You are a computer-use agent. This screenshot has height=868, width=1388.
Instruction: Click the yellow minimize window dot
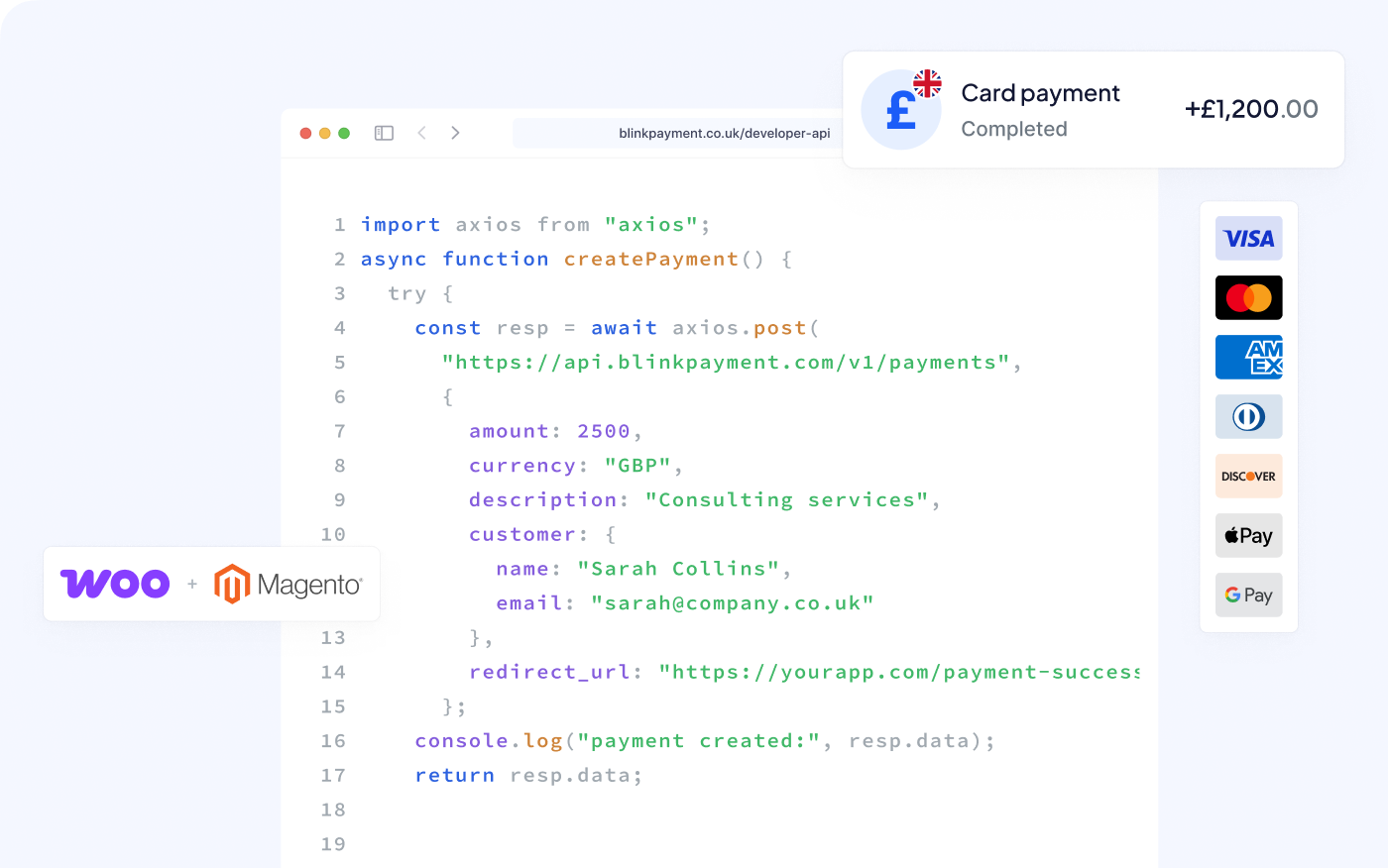pyautogui.click(x=324, y=133)
